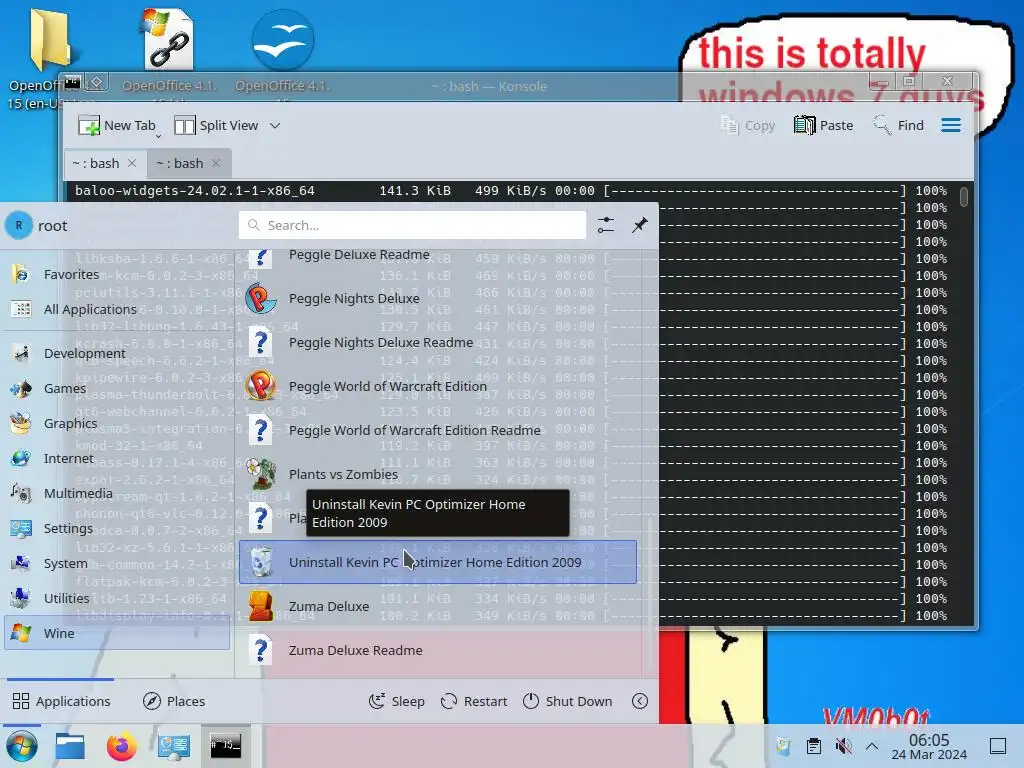The image size is (1024, 768).
Task: Expand more power options chevron
Action: tap(640, 701)
